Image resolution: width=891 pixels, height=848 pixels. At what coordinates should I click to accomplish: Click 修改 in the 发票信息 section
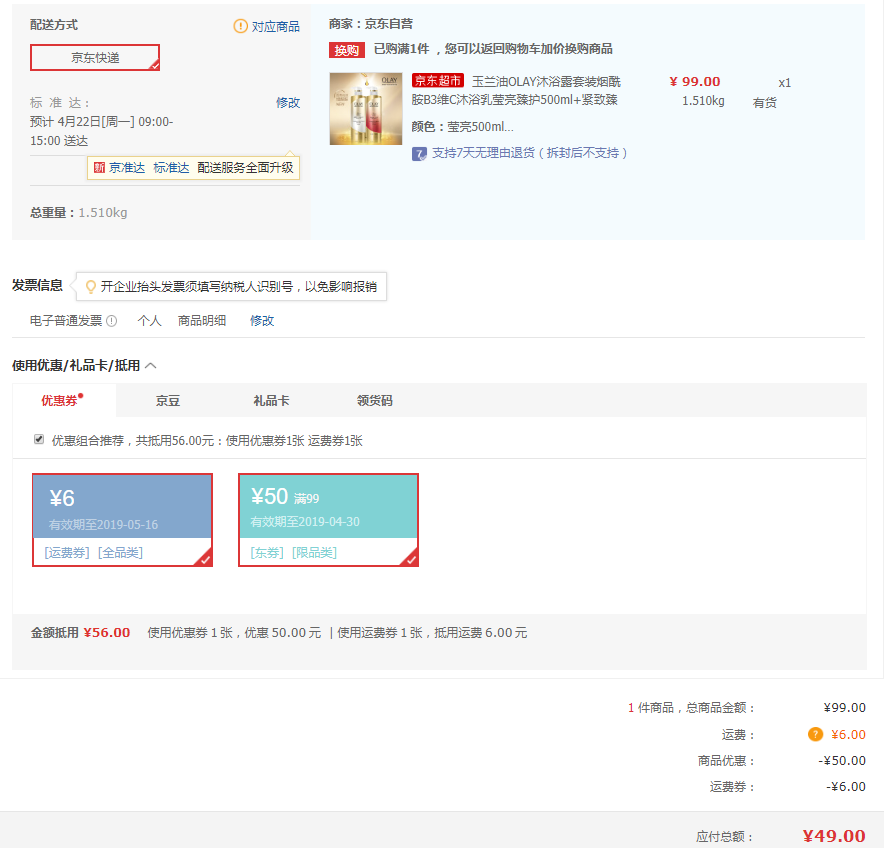[262, 321]
